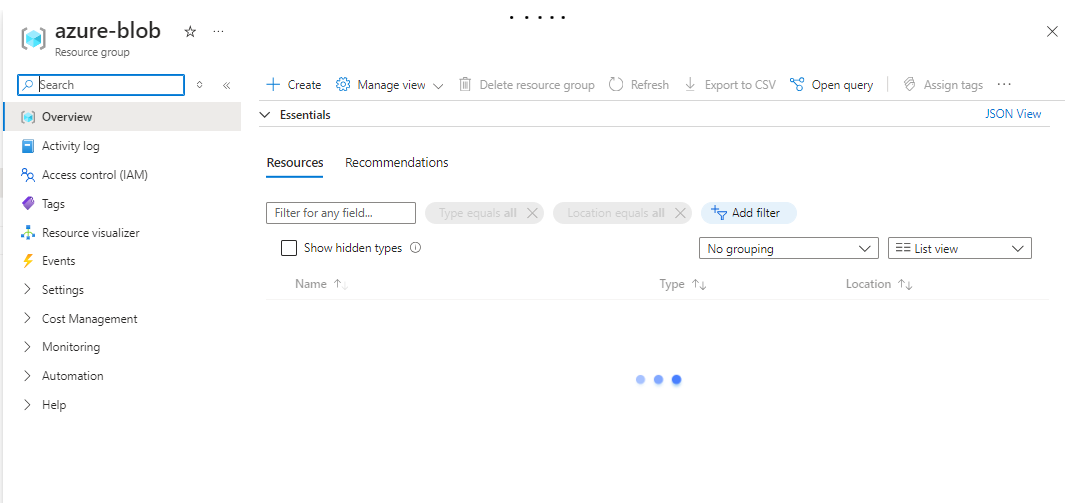Open the toolbar overflow ellipsis after Assign tags
The image size is (1065, 503).
click(x=1004, y=85)
